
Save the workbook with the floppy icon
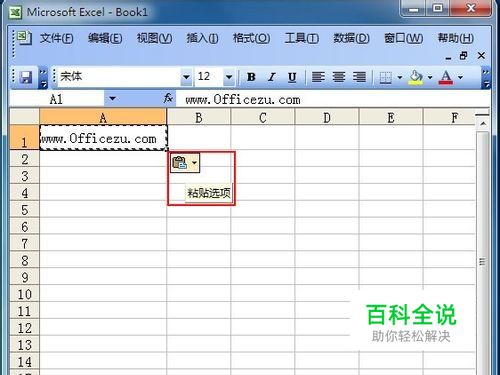26,77
